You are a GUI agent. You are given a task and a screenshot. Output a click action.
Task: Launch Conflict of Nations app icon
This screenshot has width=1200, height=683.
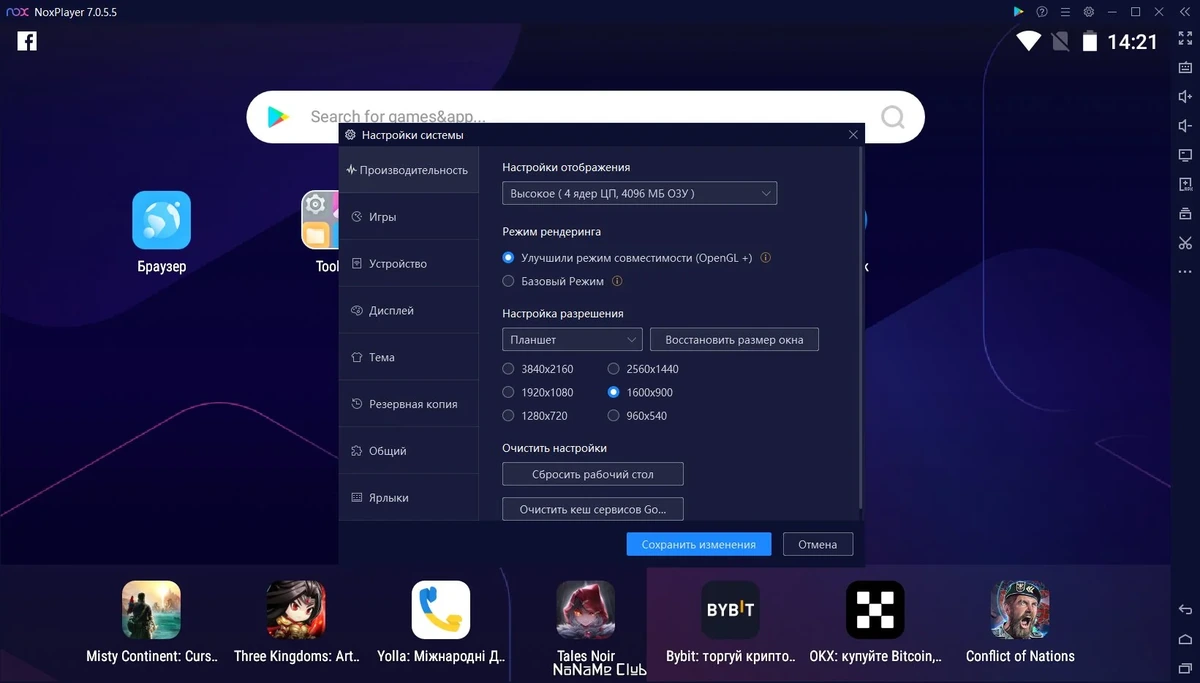click(x=1020, y=610)
